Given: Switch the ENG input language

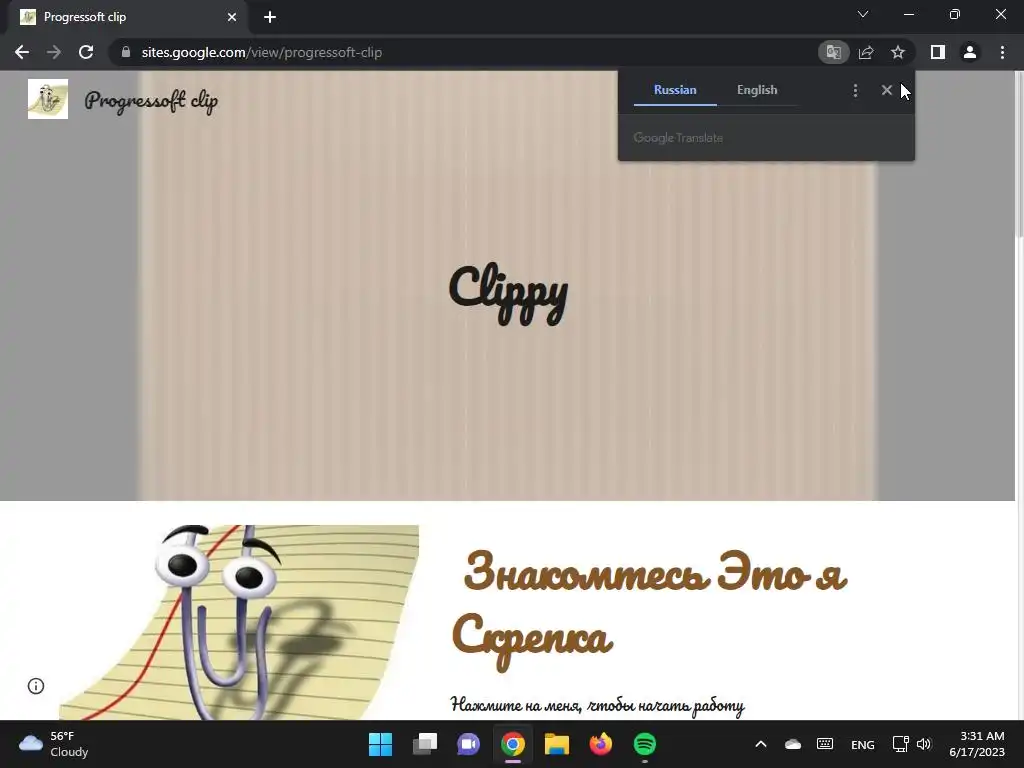Looking at the screenshot, I should pos(863,744).
